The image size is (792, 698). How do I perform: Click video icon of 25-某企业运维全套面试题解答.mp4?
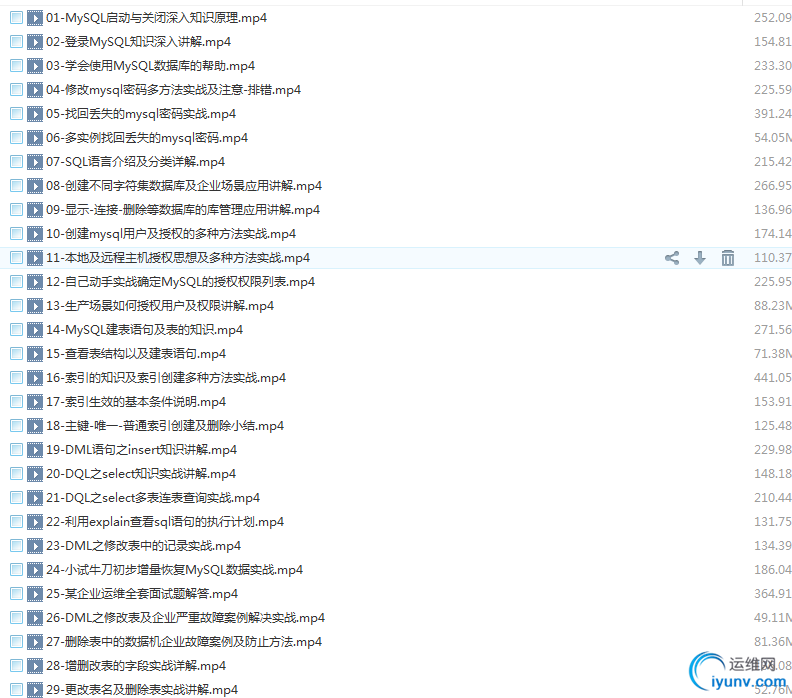pos(35,594)
